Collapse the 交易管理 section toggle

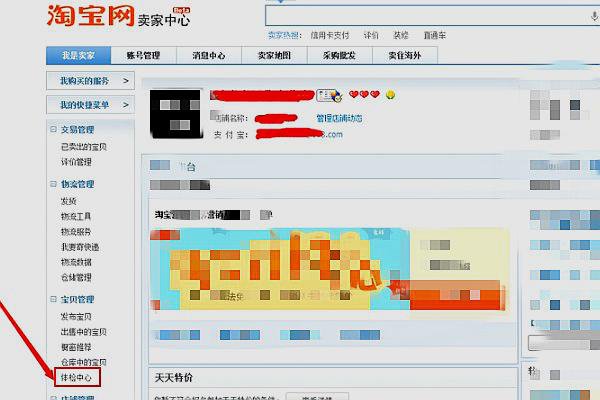click(54, 129)
